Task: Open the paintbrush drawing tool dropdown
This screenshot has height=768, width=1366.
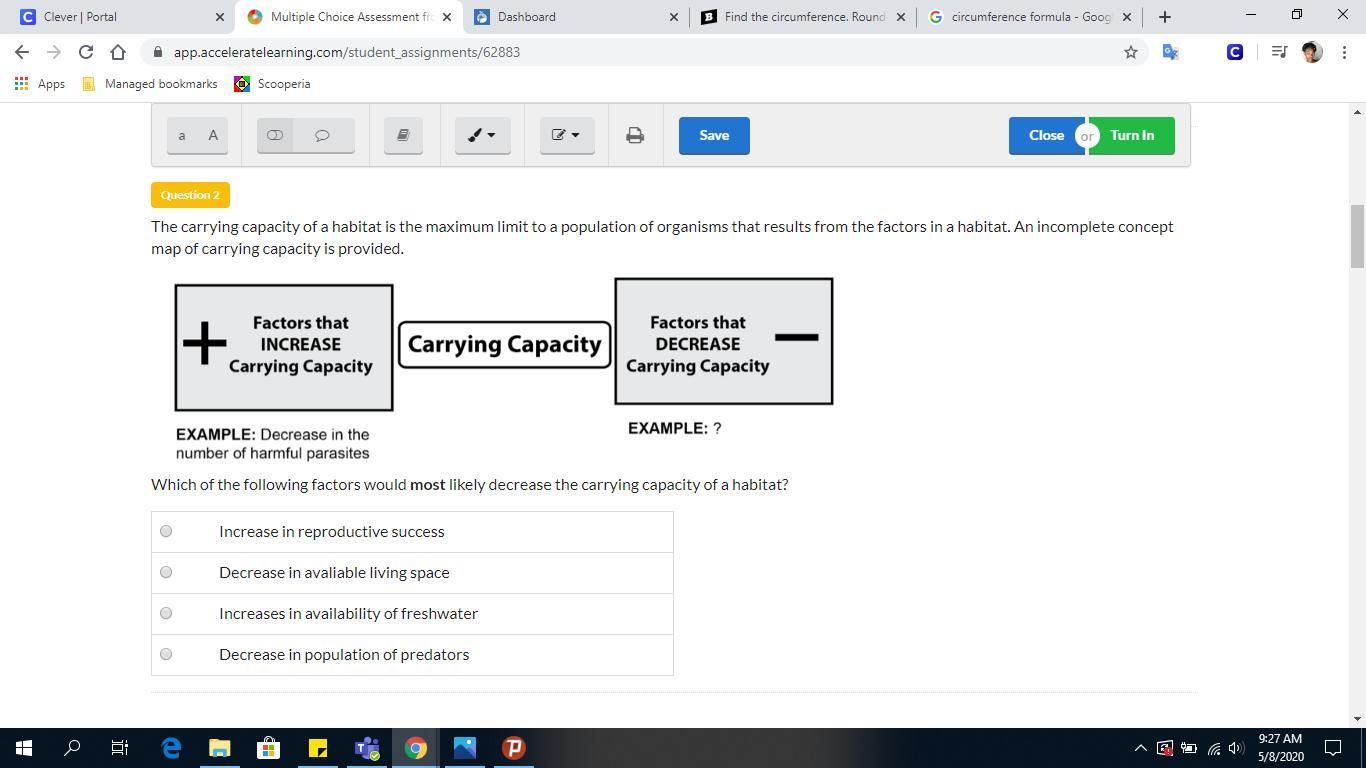Action: coord(483,135)
